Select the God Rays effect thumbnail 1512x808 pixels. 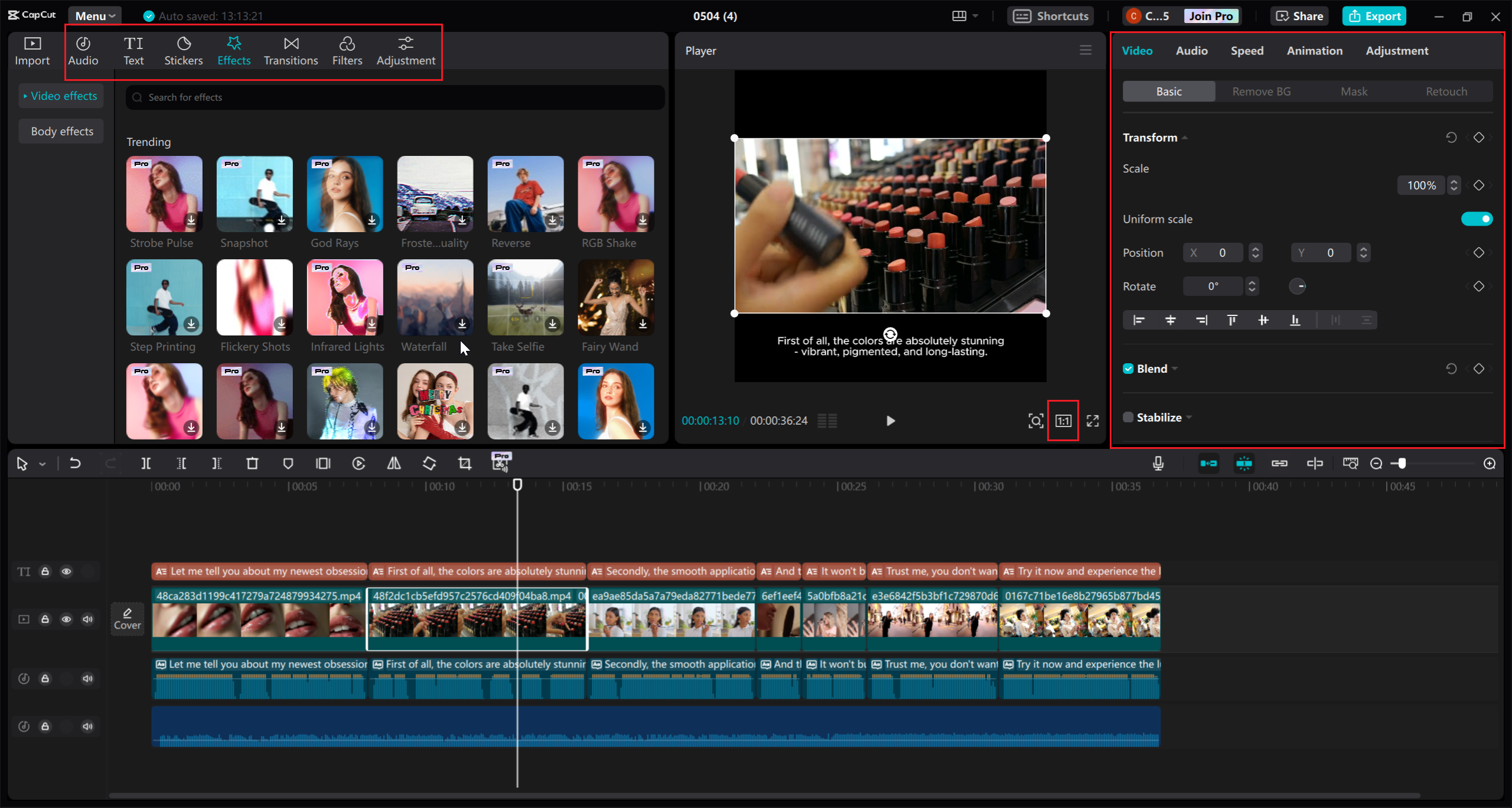pyautogui.click(x=344, y=194)
